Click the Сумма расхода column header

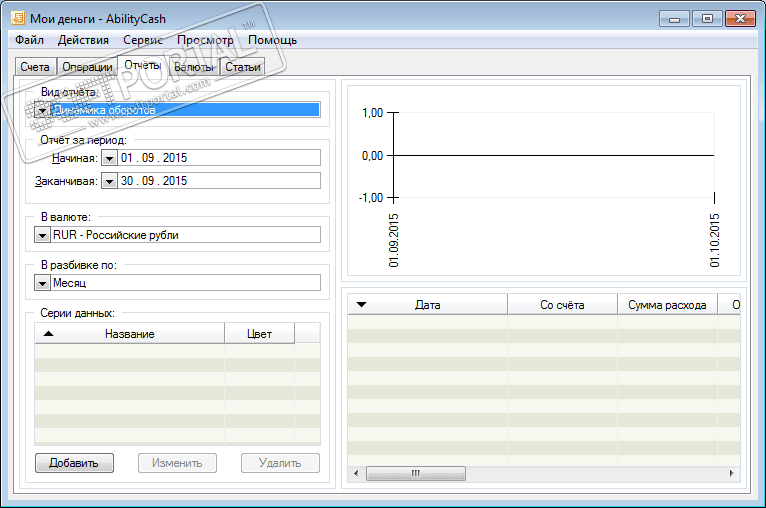667,305
